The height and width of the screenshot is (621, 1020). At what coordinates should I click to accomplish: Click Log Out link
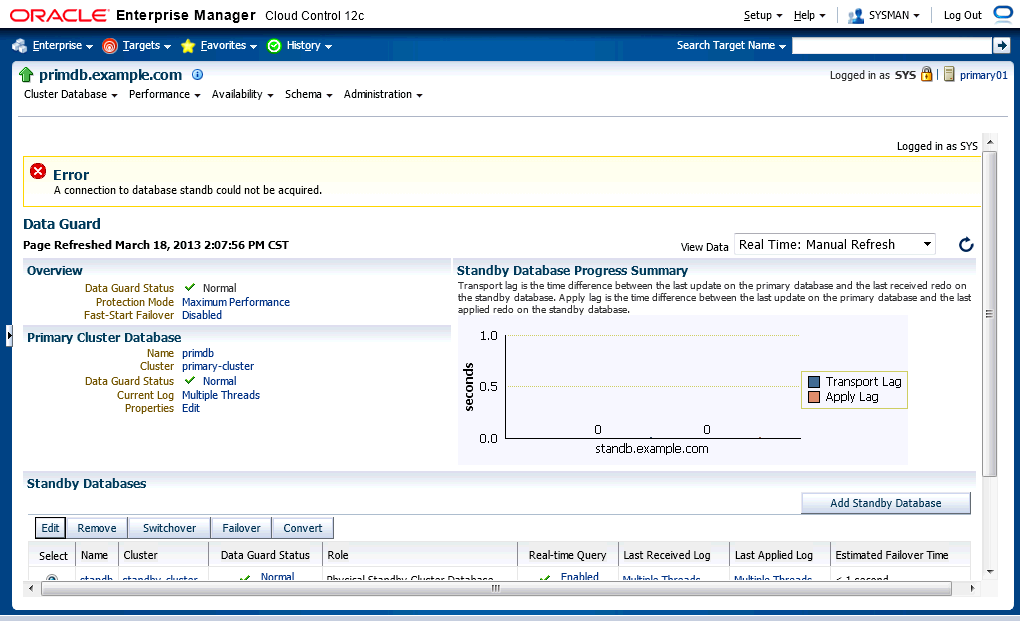tap(963, 15)
